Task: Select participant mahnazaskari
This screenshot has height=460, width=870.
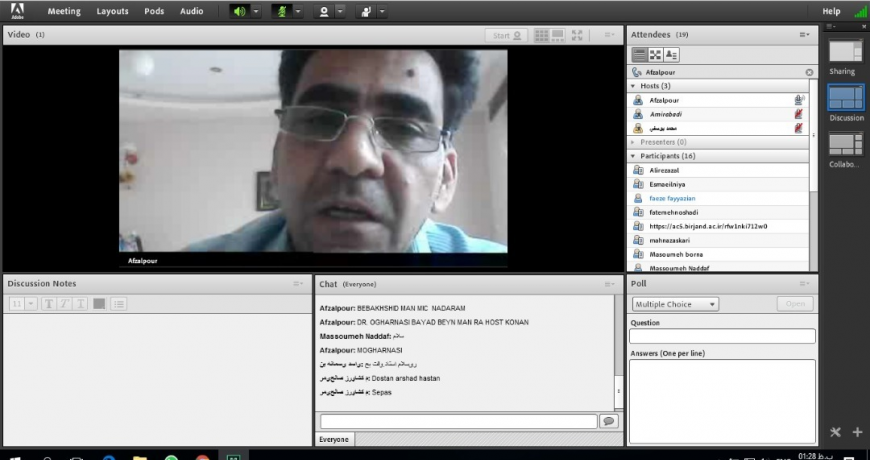Action: click(718, 241)
